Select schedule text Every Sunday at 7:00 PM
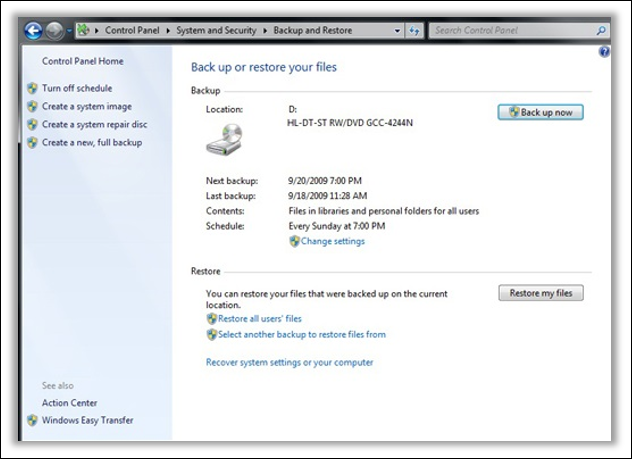632x459 pixels. (337, 226)
